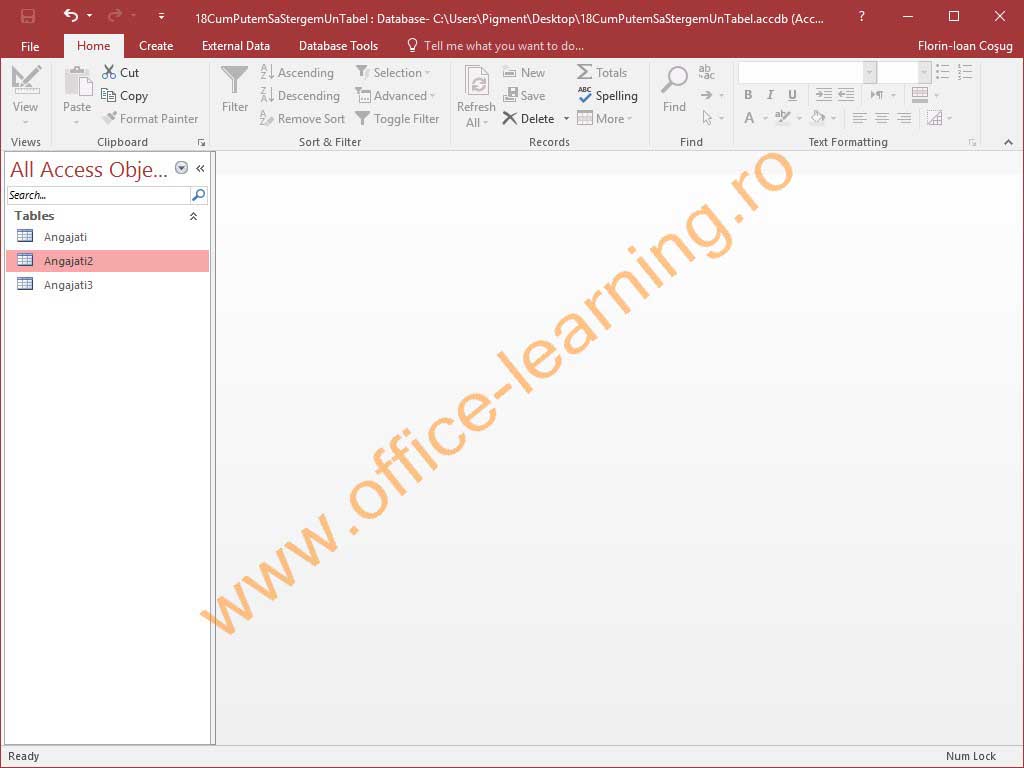The image size is (1024, 768).
Task: Click the Replace ab-ac icon
Action: 707,72
